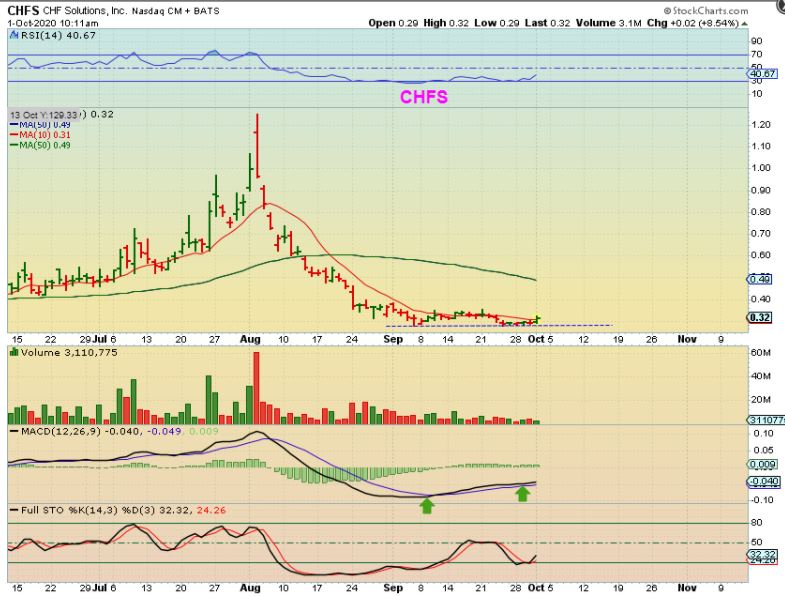Click the 0.49 moving-average tag on price axis
Image resolution: width=785 pixels, height=596 pixels.
760,279
